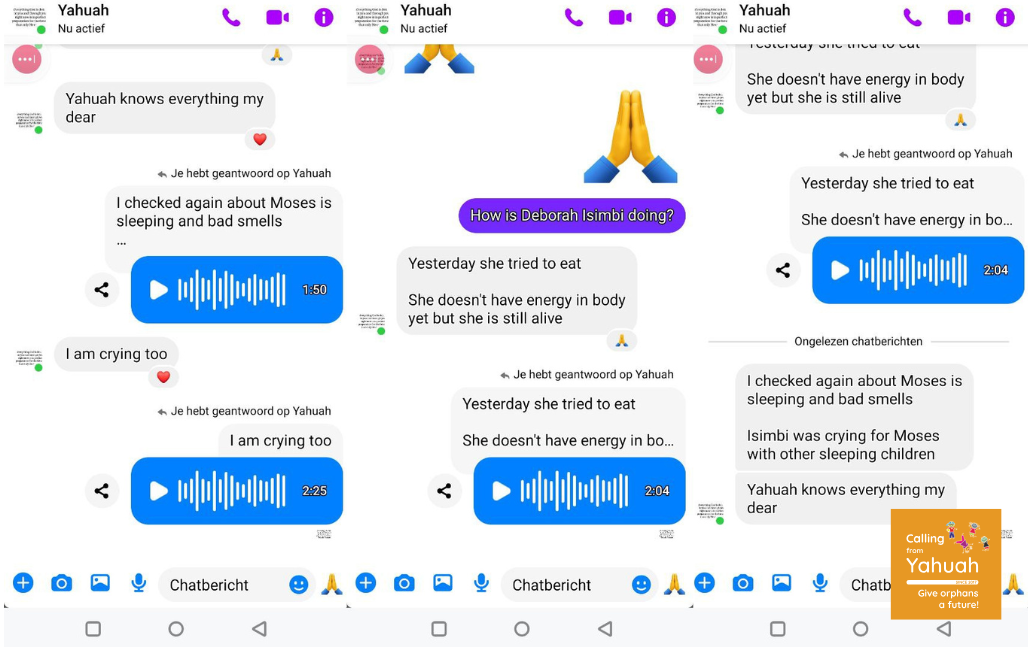Open photo gallery in the middle chat
Image resolution: width=1028 pixels, height=647 pixels.
click(x=443, y=583)
